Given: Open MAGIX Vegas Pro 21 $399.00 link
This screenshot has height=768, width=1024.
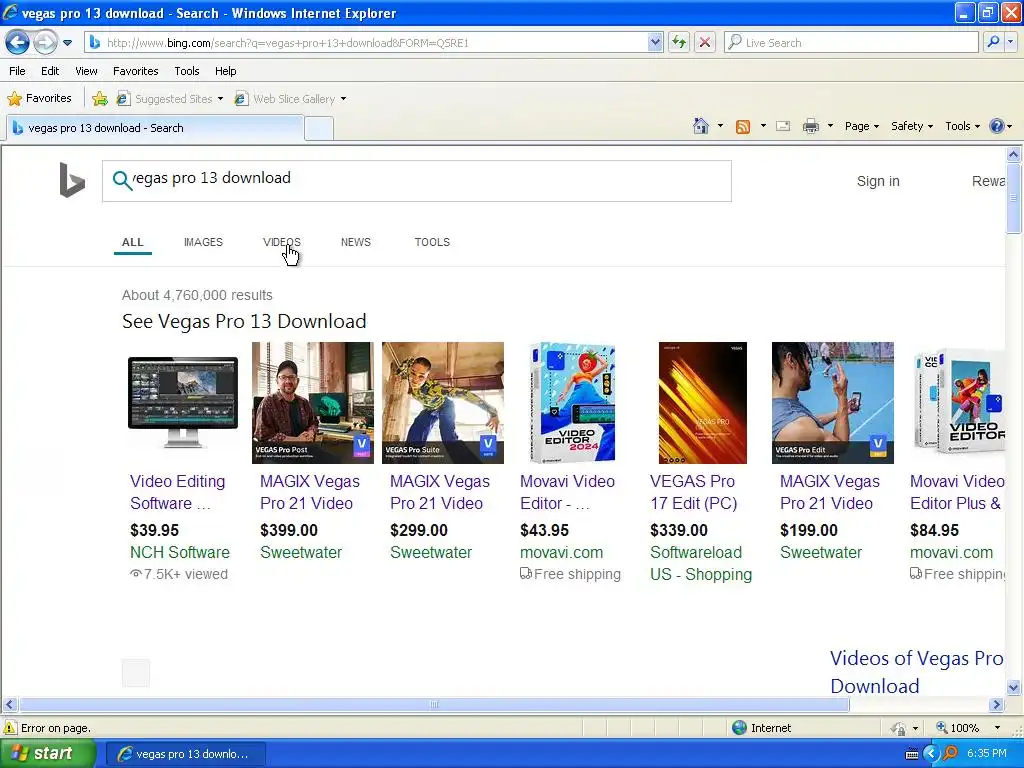Looking at the screenshot, I should [x=310, y=492].
